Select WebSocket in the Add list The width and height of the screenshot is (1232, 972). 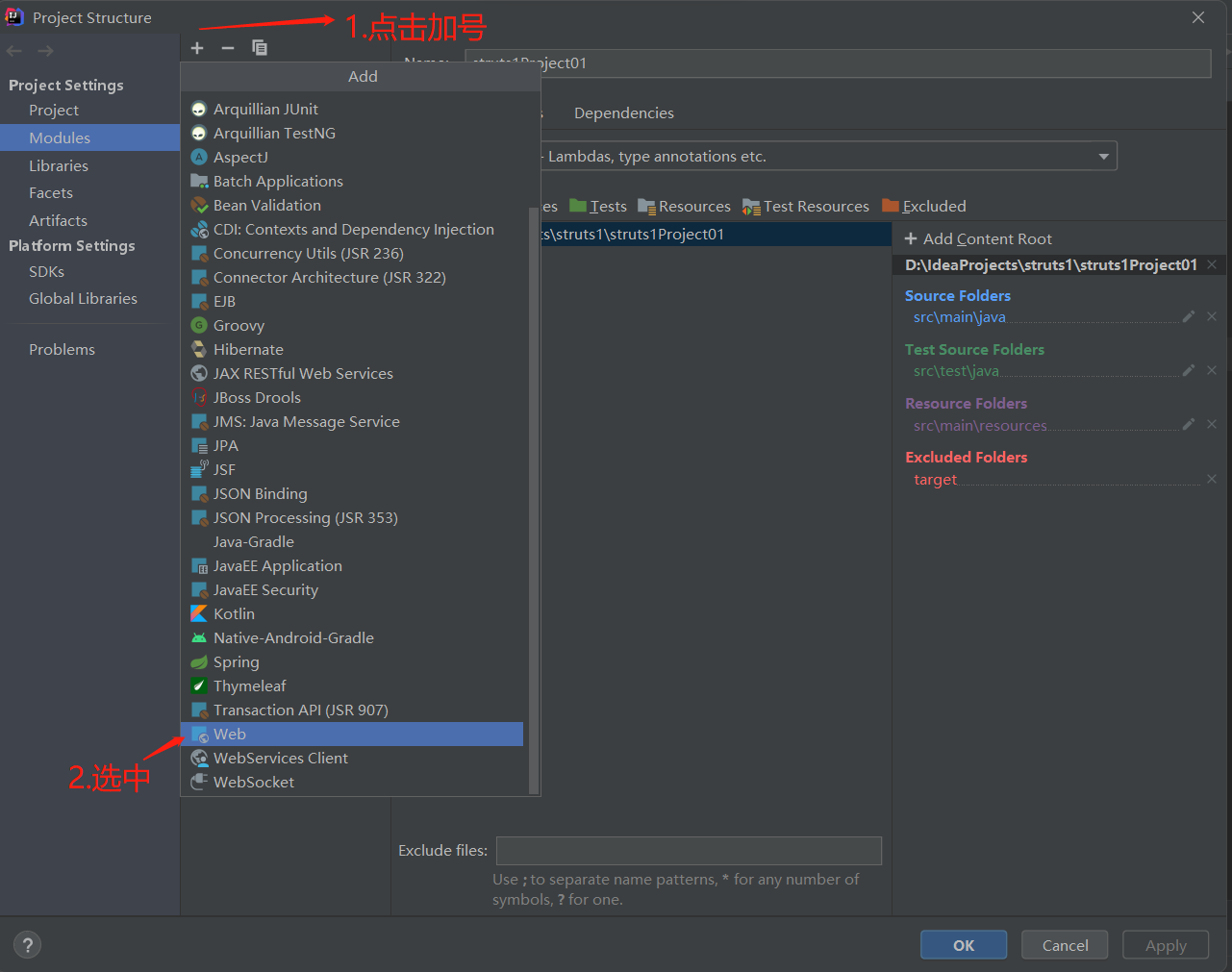click(x=352, y=783)
